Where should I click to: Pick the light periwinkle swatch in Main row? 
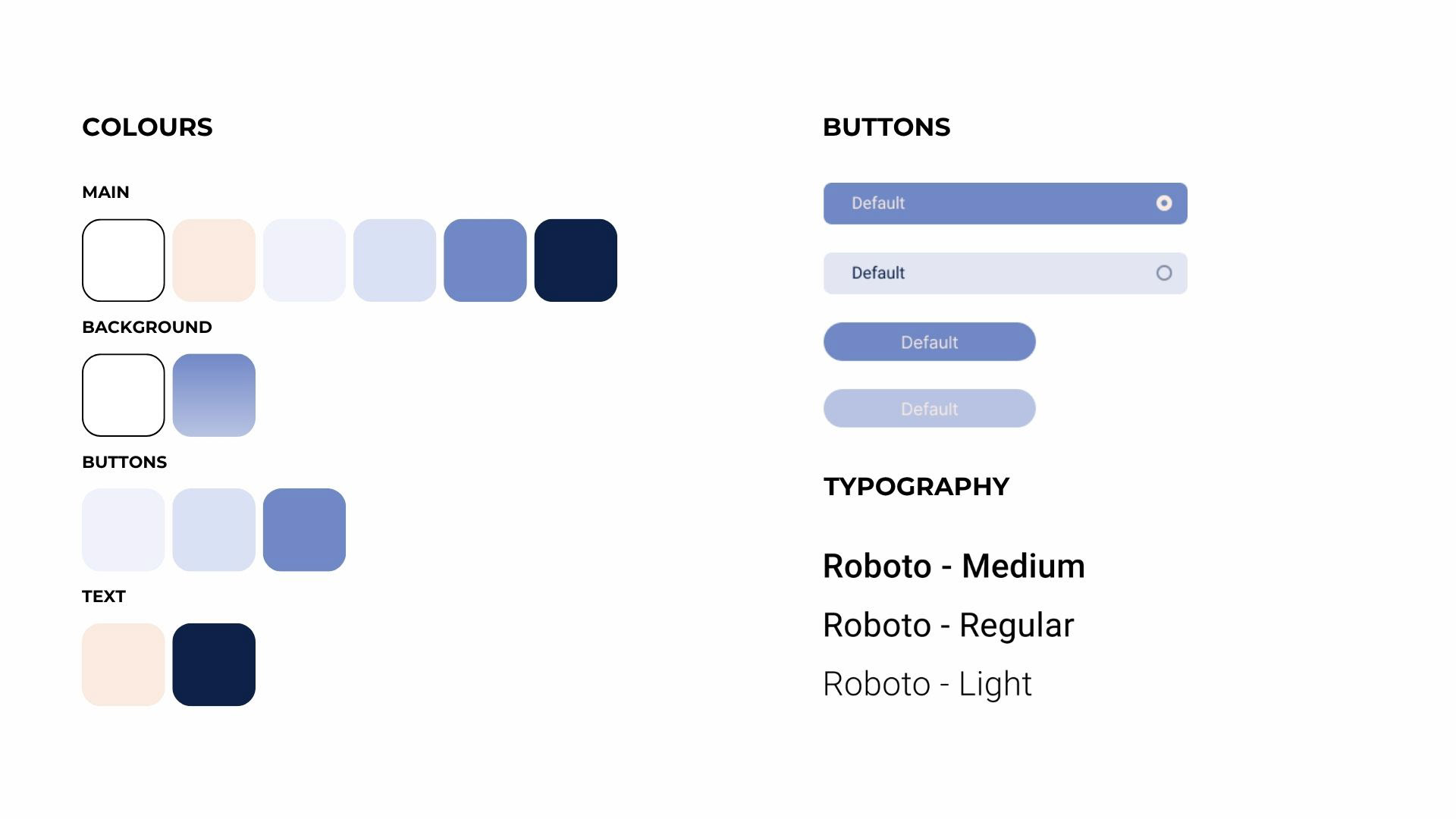(394, 260)
